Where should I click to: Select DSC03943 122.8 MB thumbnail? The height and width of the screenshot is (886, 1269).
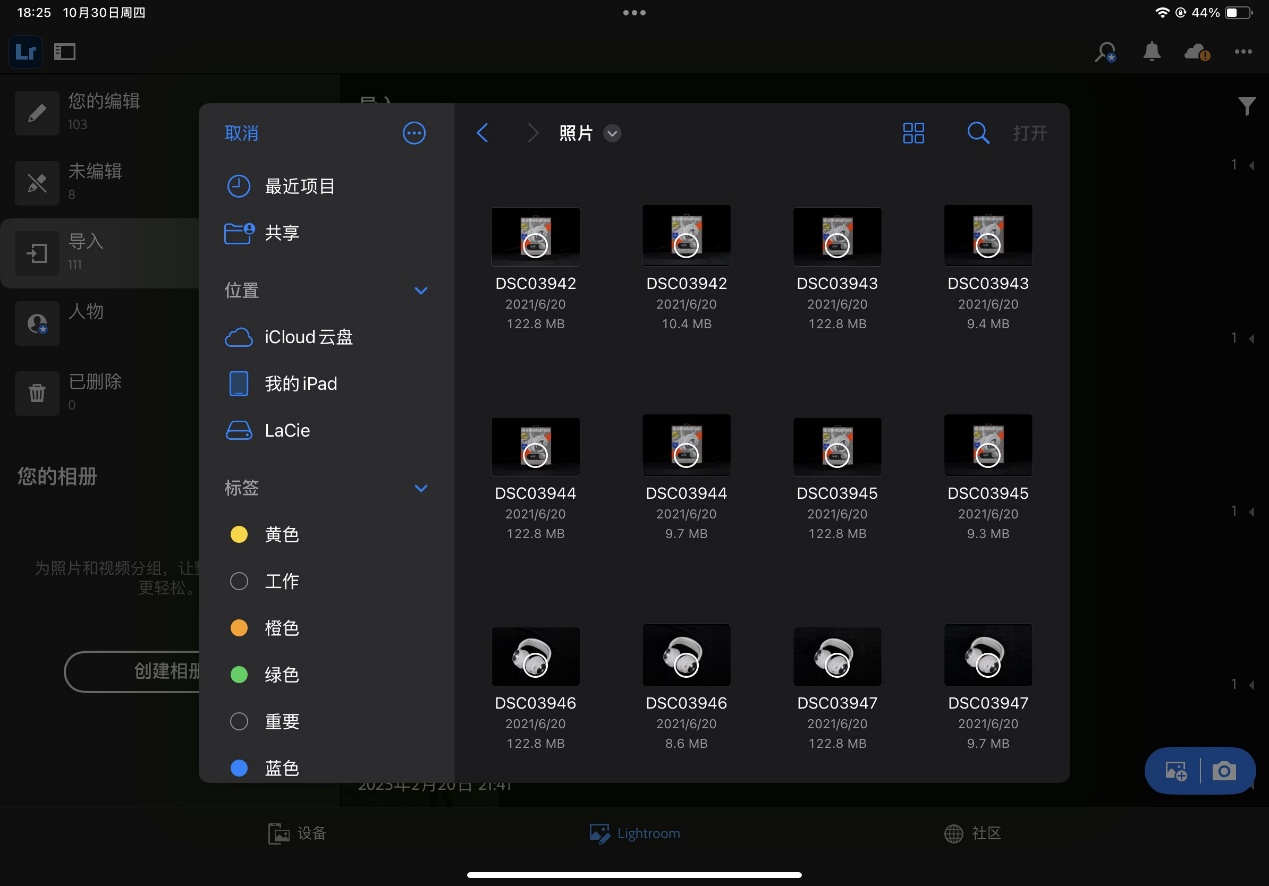838,236
